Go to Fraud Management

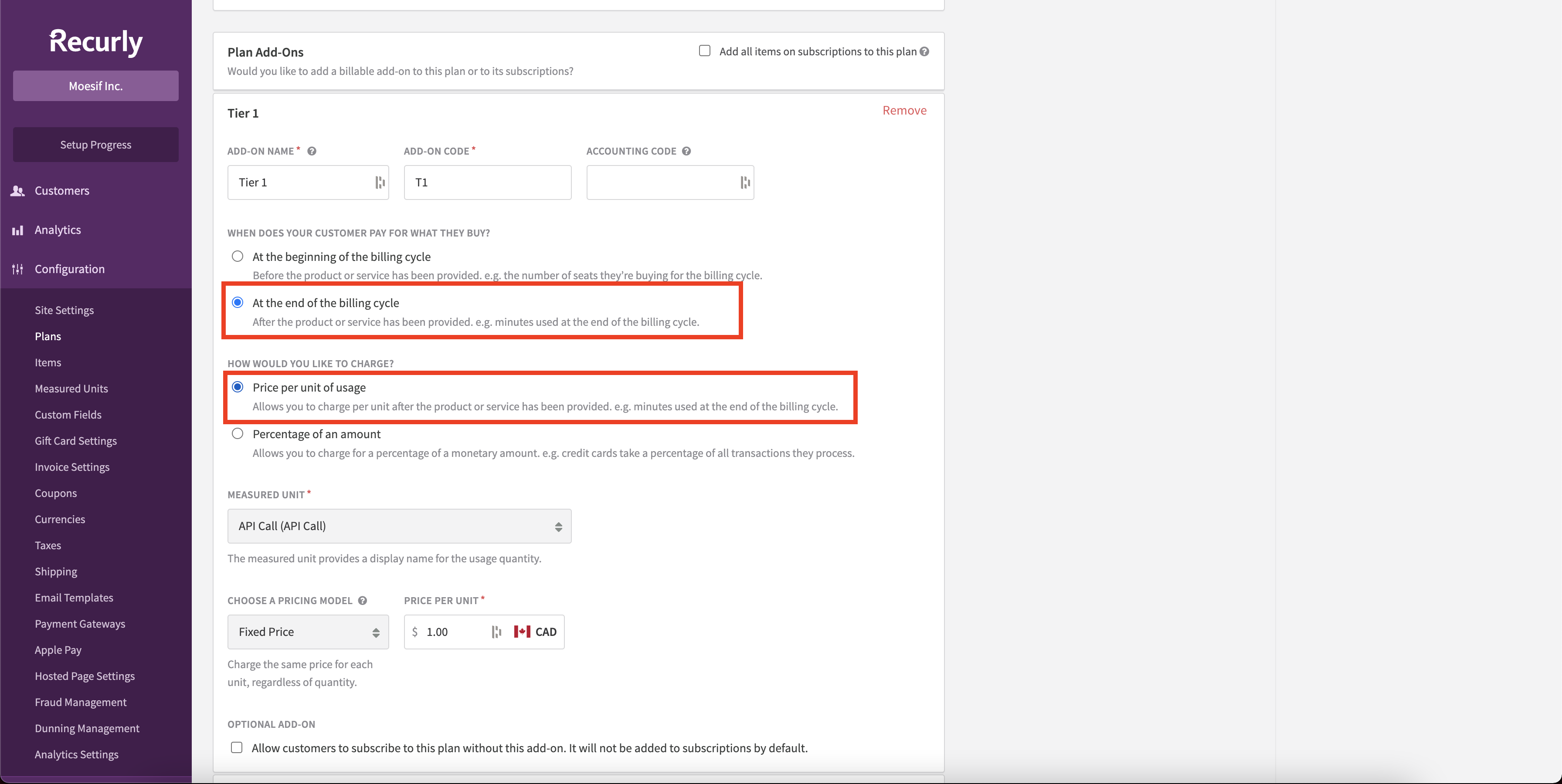(x=81, y=702)
